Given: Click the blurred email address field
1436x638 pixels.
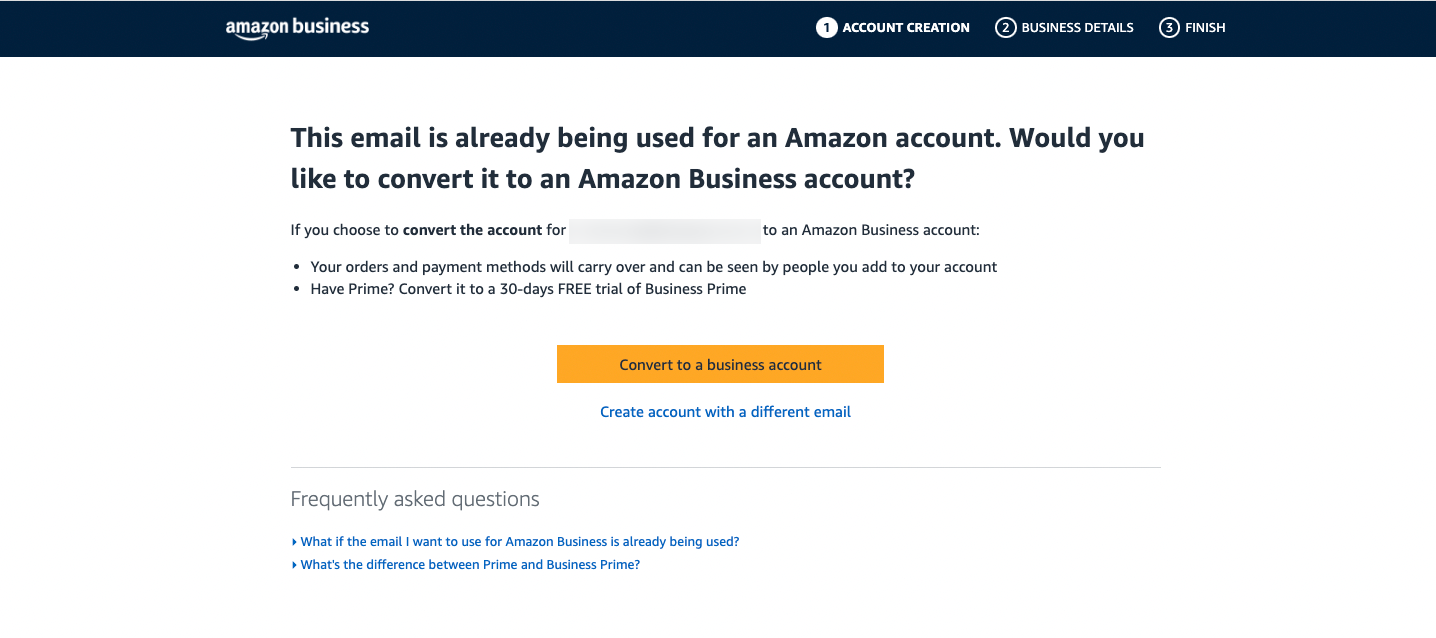Looking at the screenshot, I should coord(665,230).
